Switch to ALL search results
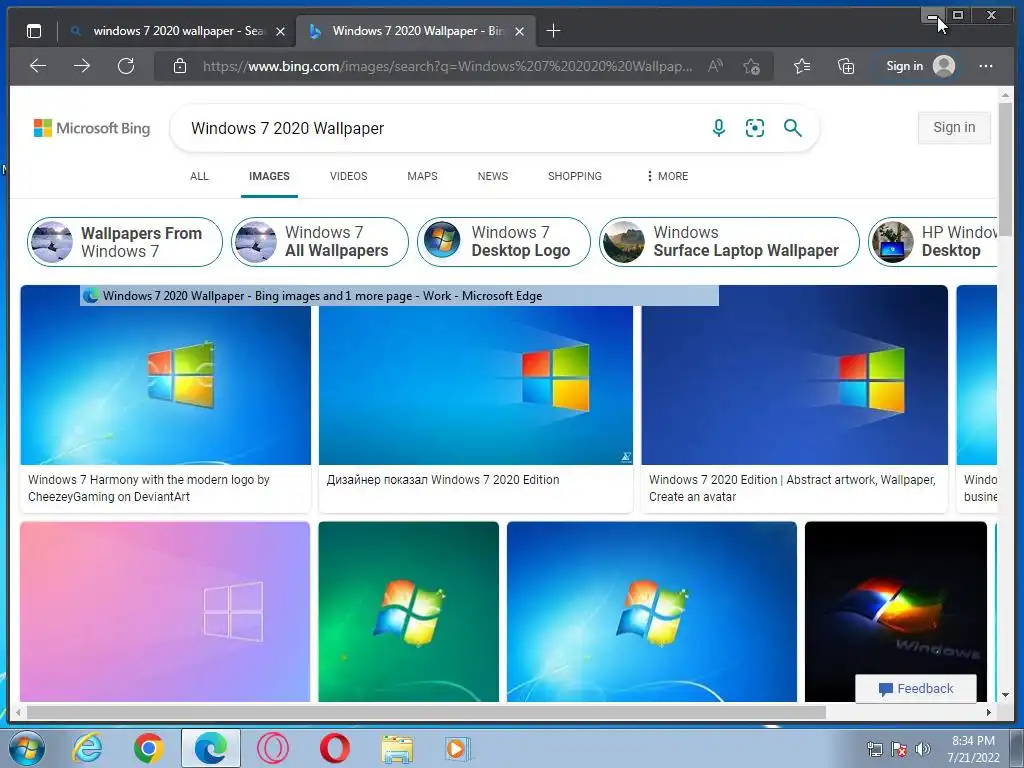 pyautogui.click(x=199, y=176)
